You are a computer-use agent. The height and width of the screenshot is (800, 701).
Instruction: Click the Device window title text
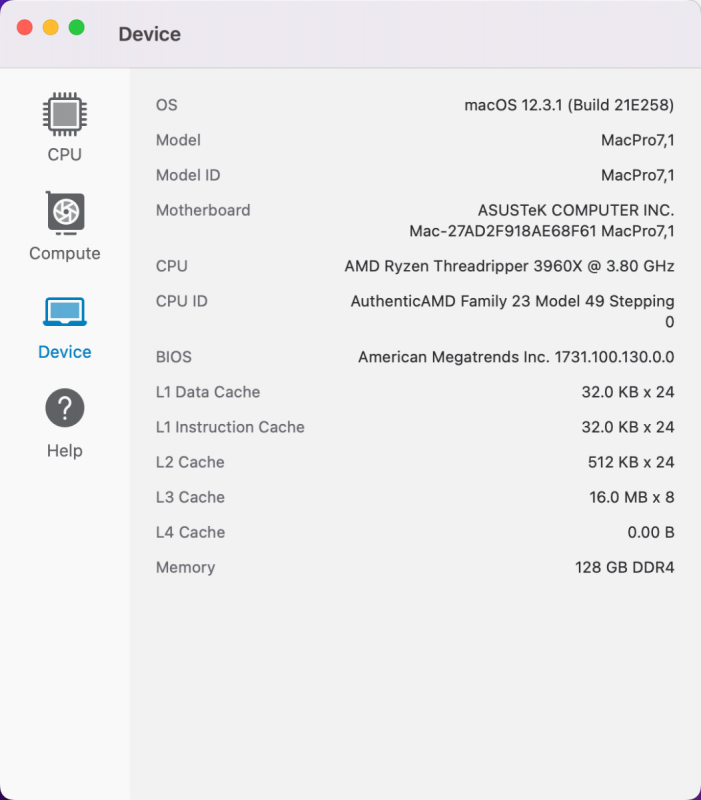pyautogui.click(x=149, y=34)
